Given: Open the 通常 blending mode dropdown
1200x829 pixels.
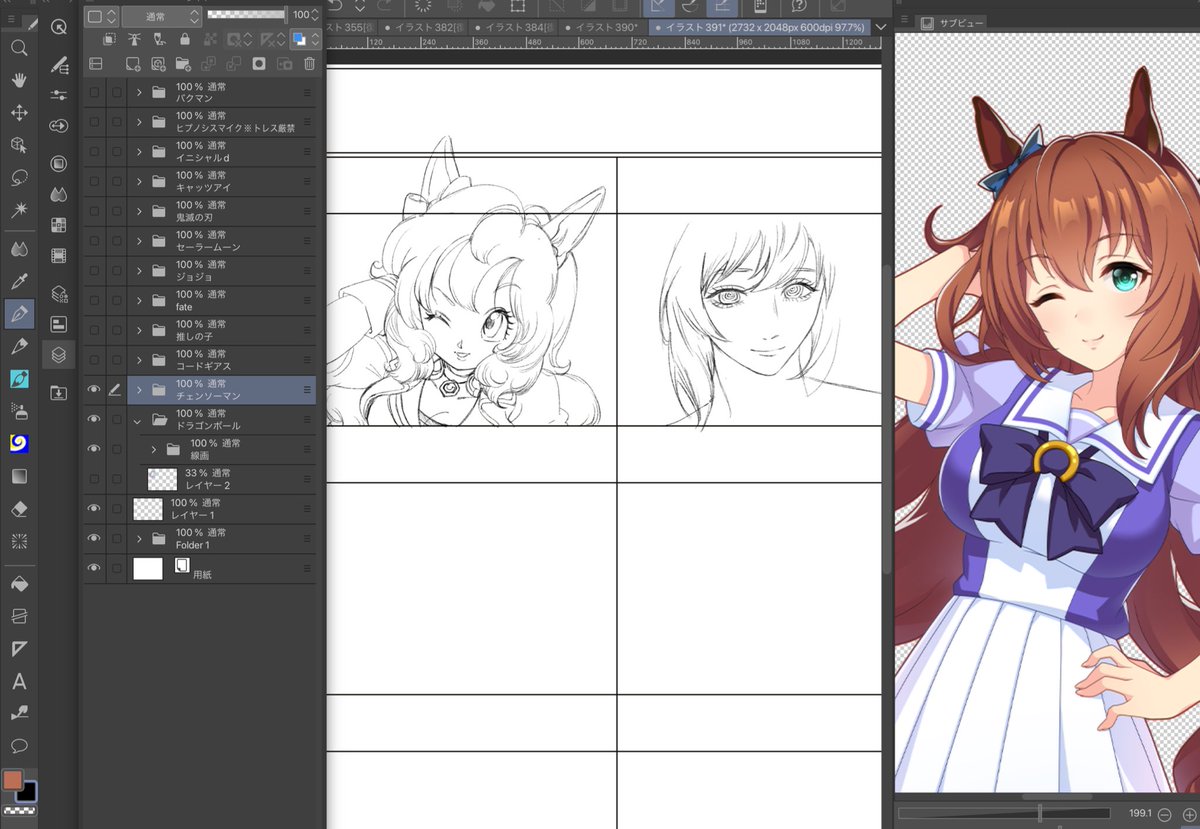Looking at the screenshot, I should click(162, 16).
